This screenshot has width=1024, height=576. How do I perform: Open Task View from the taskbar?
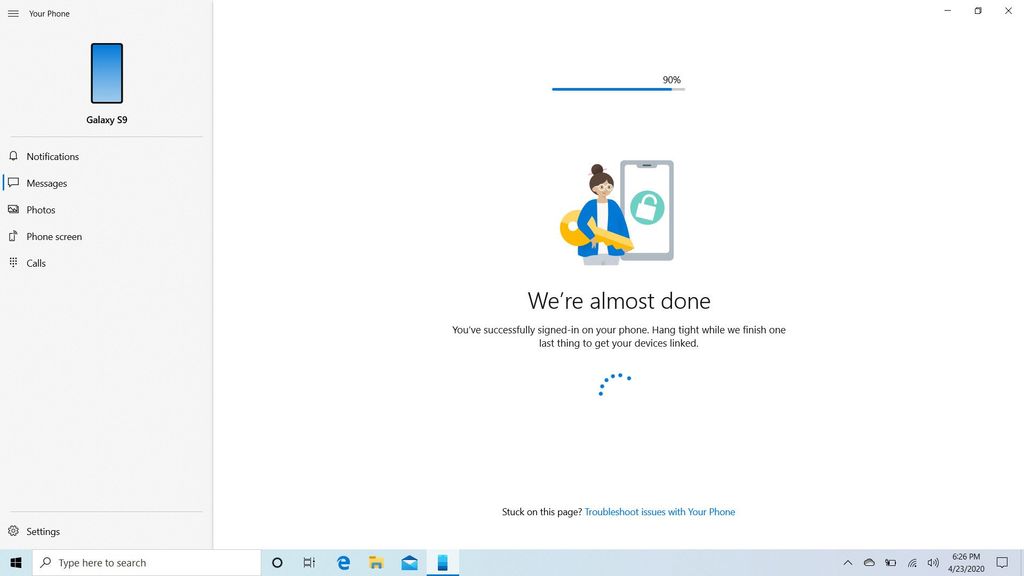pyautogui.click(x=309, y=562)
